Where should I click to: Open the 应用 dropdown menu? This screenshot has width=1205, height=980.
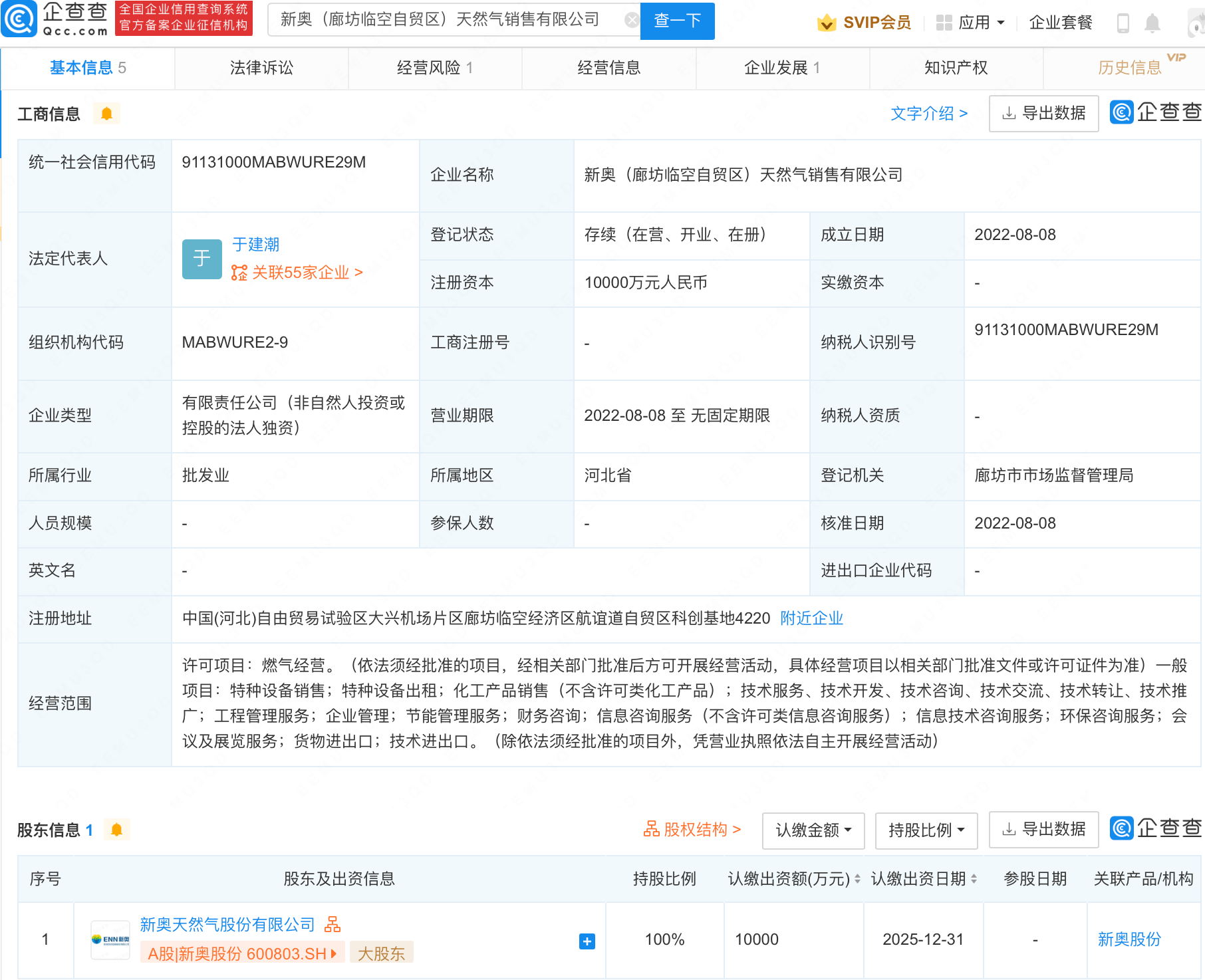(970, 23)
